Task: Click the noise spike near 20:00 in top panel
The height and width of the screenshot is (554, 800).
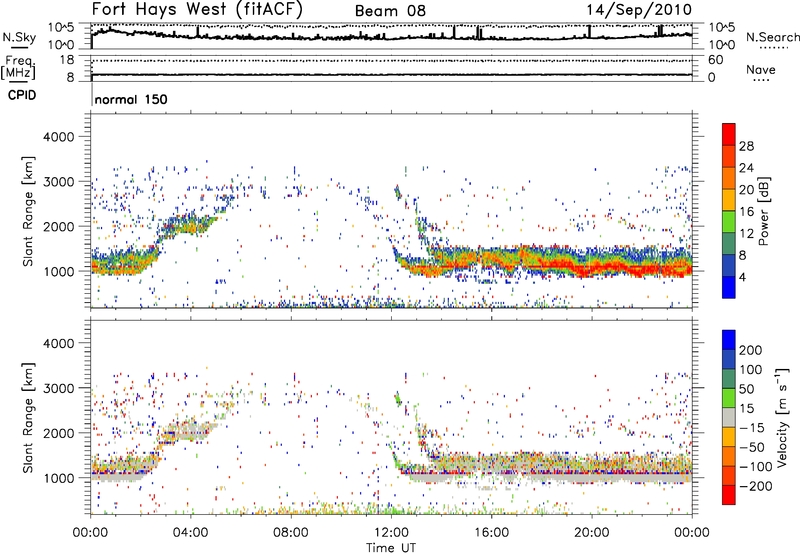Action: (589, 31)
